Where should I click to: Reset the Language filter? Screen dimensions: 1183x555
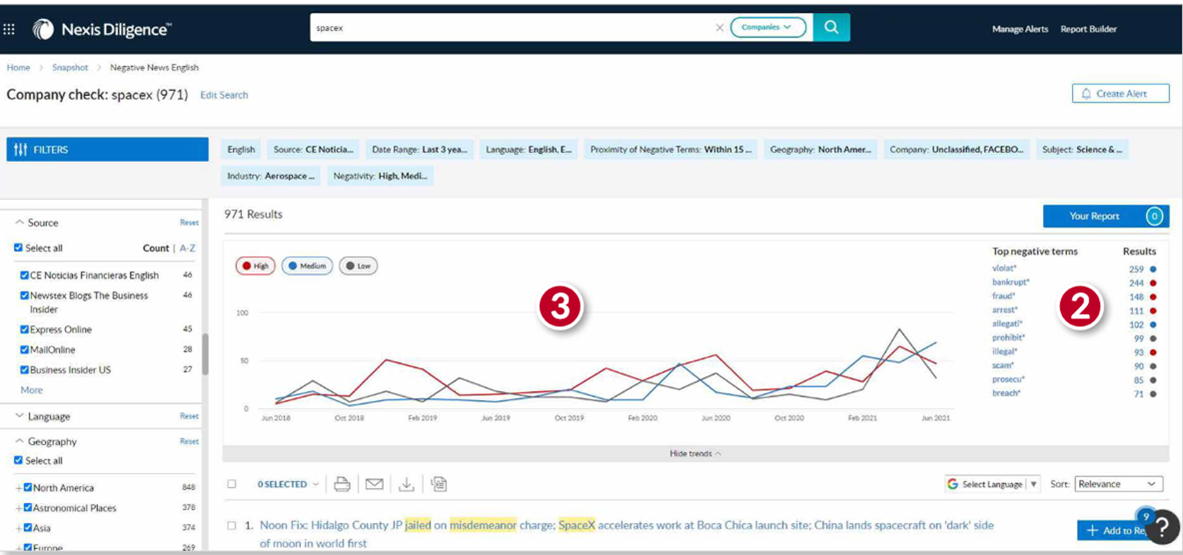[x=189, y=416]
